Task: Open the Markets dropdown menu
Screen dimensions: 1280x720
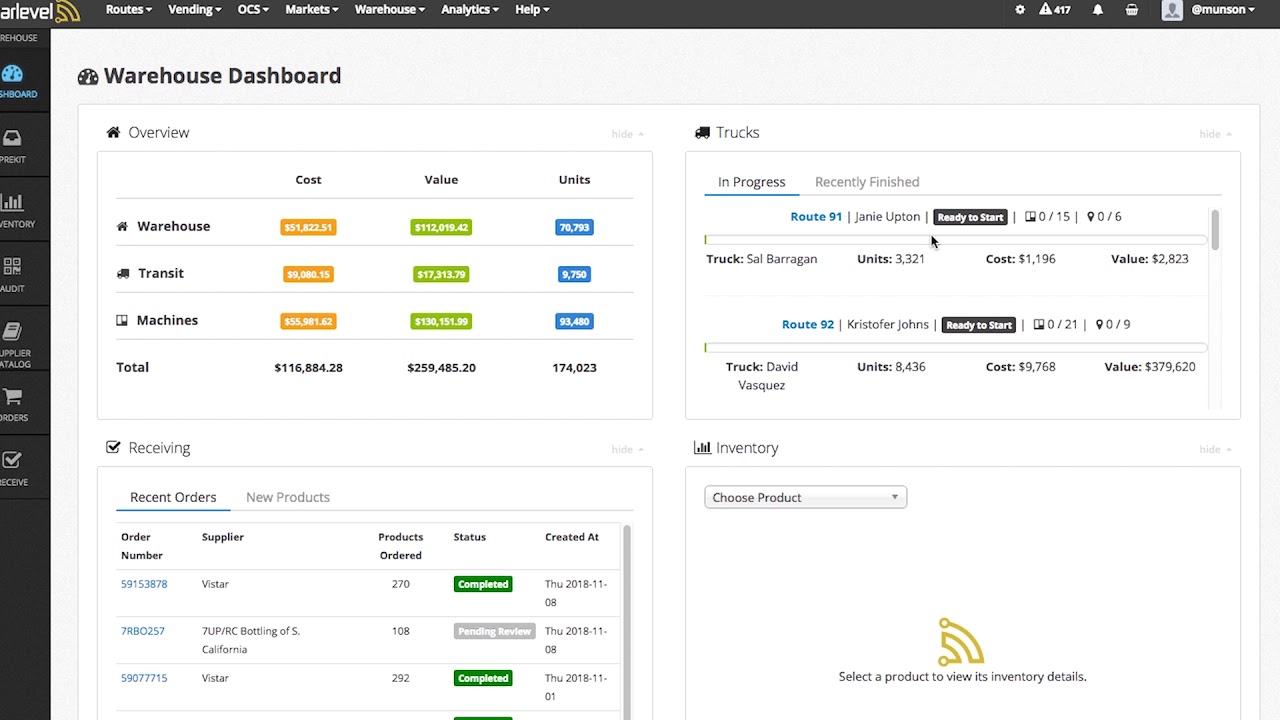Action: pos(312,10)
